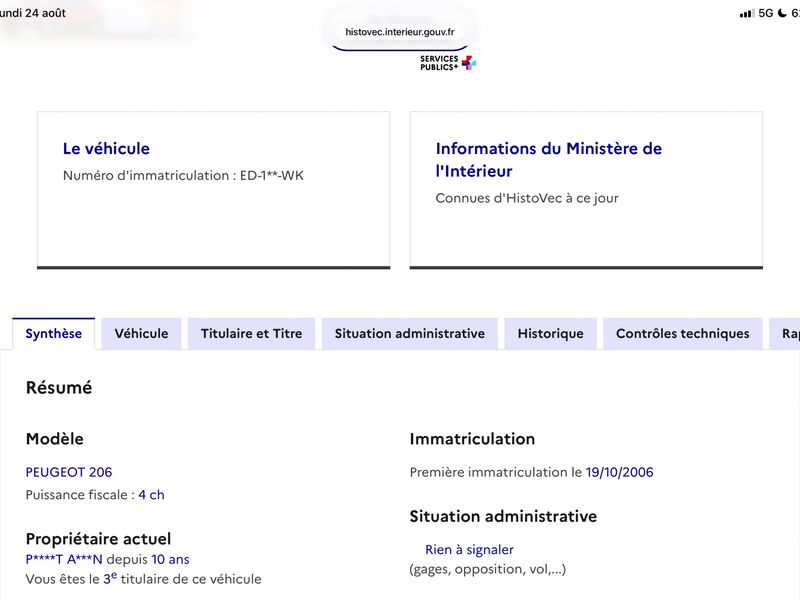Select the registration number ED-1**-WK text

point(271,176)
